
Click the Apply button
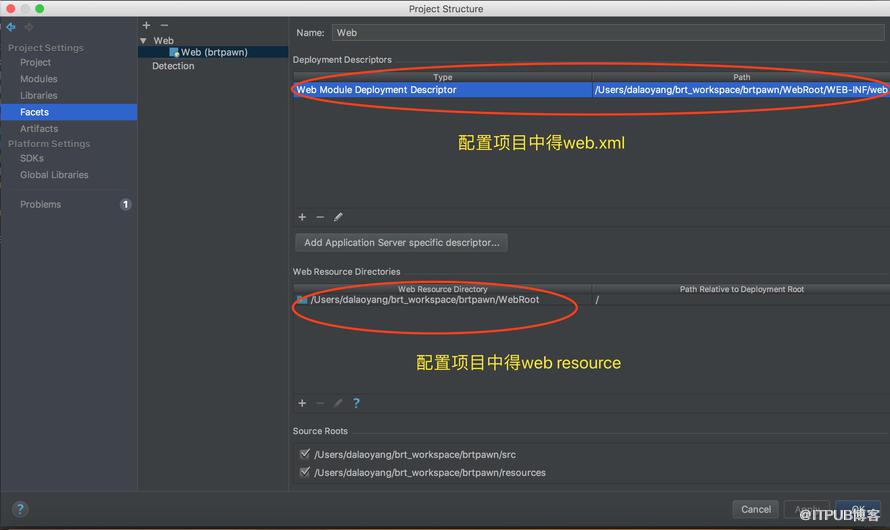coord(807,510)
